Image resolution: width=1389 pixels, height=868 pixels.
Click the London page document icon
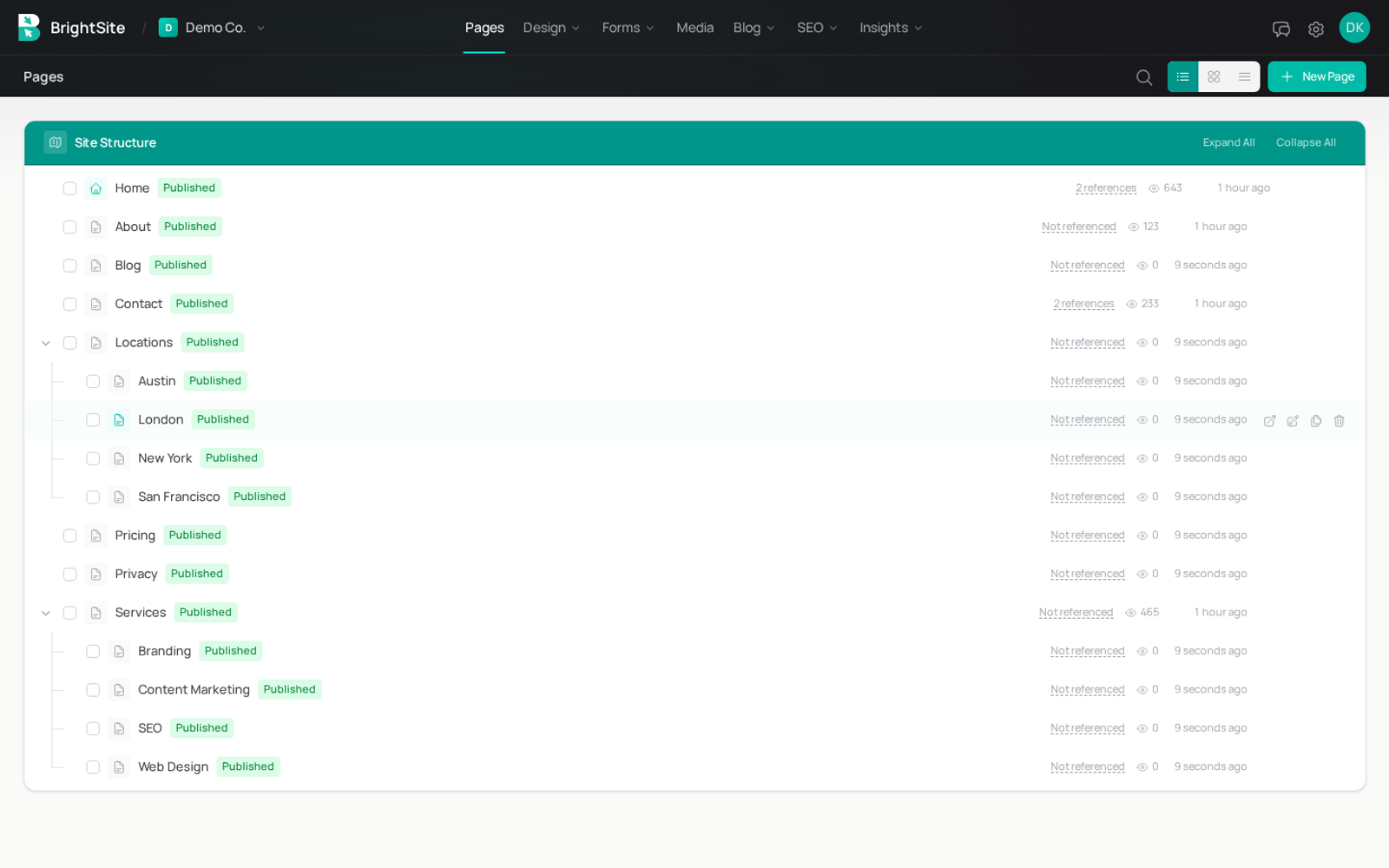tap(119, 420)
